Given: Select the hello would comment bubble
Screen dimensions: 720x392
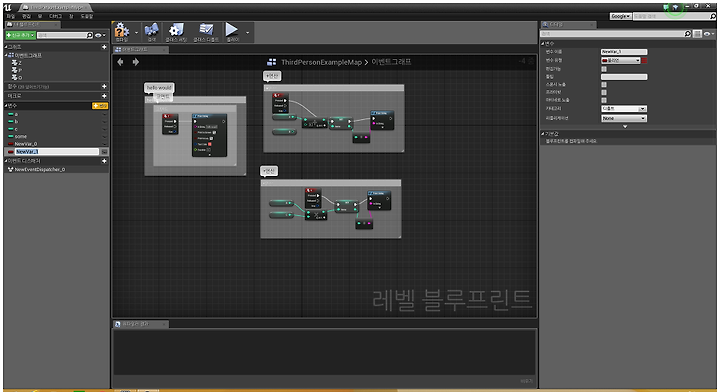Looking at the screenshot, I should point(159,88).
